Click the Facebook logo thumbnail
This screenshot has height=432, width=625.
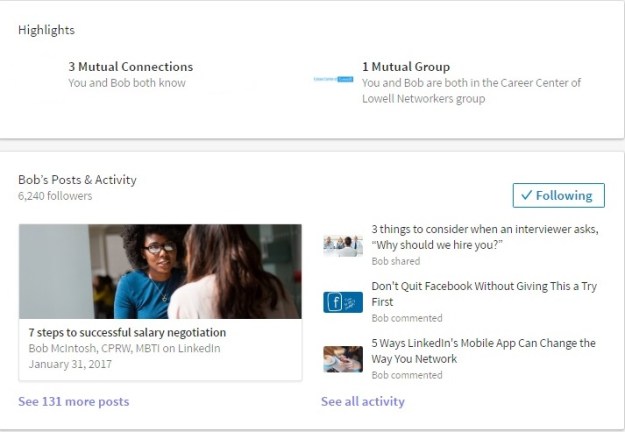[x=343, y=302]
